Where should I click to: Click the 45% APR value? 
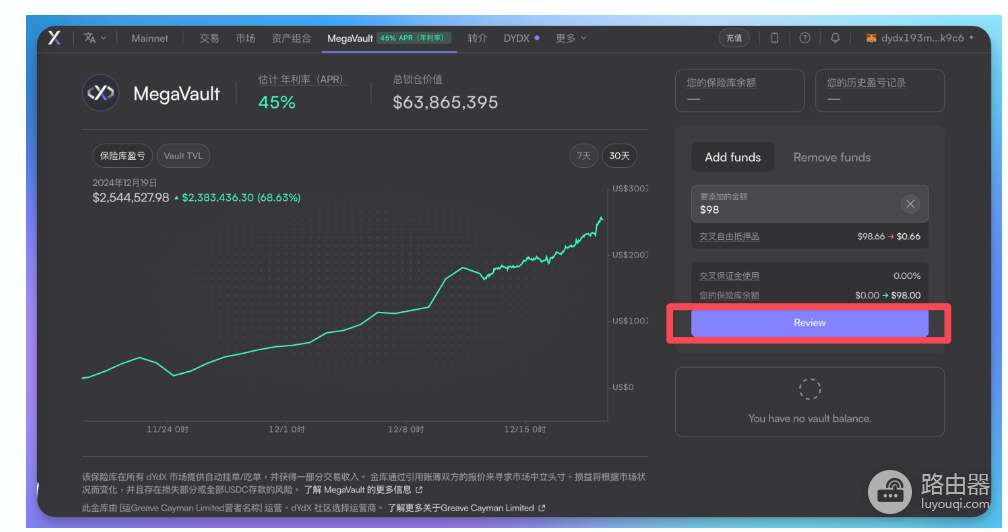(x=276, y=102)
